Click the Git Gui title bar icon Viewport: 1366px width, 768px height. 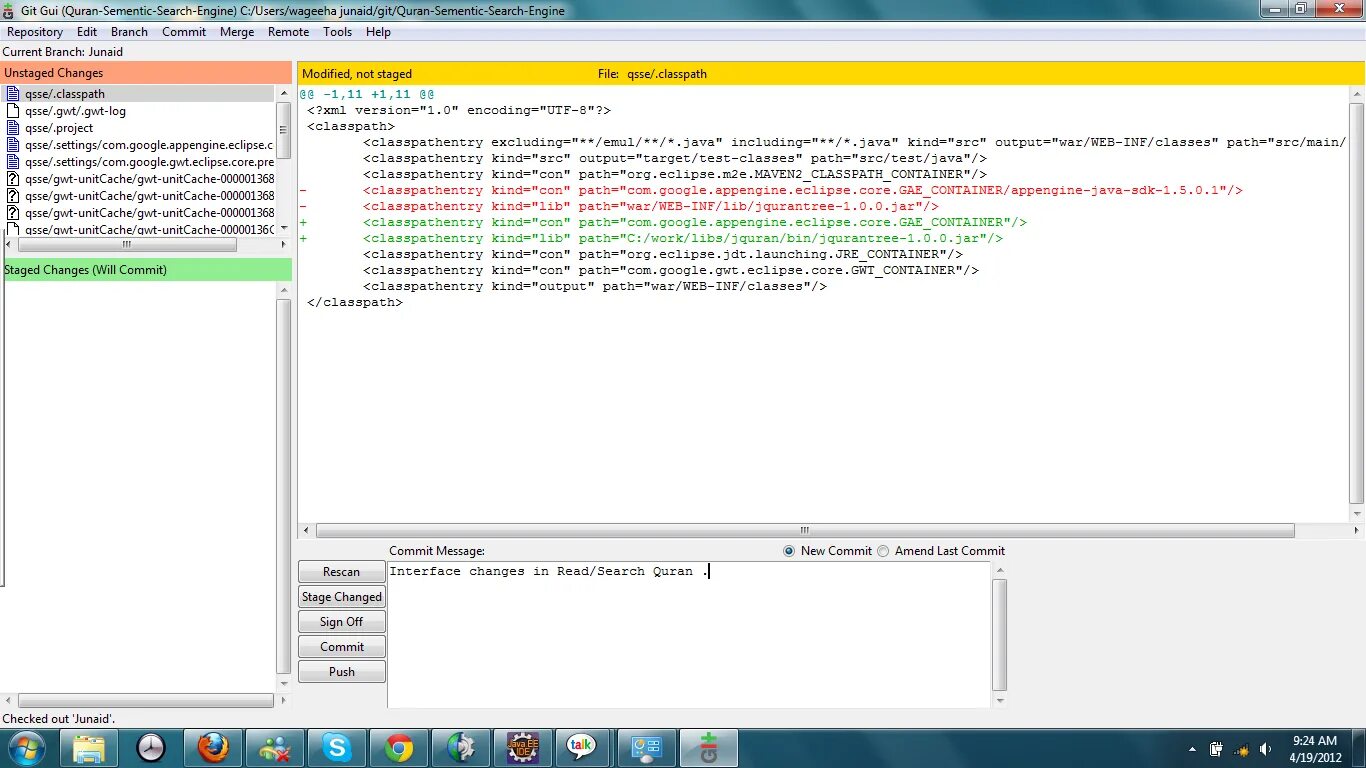(9, 10)
